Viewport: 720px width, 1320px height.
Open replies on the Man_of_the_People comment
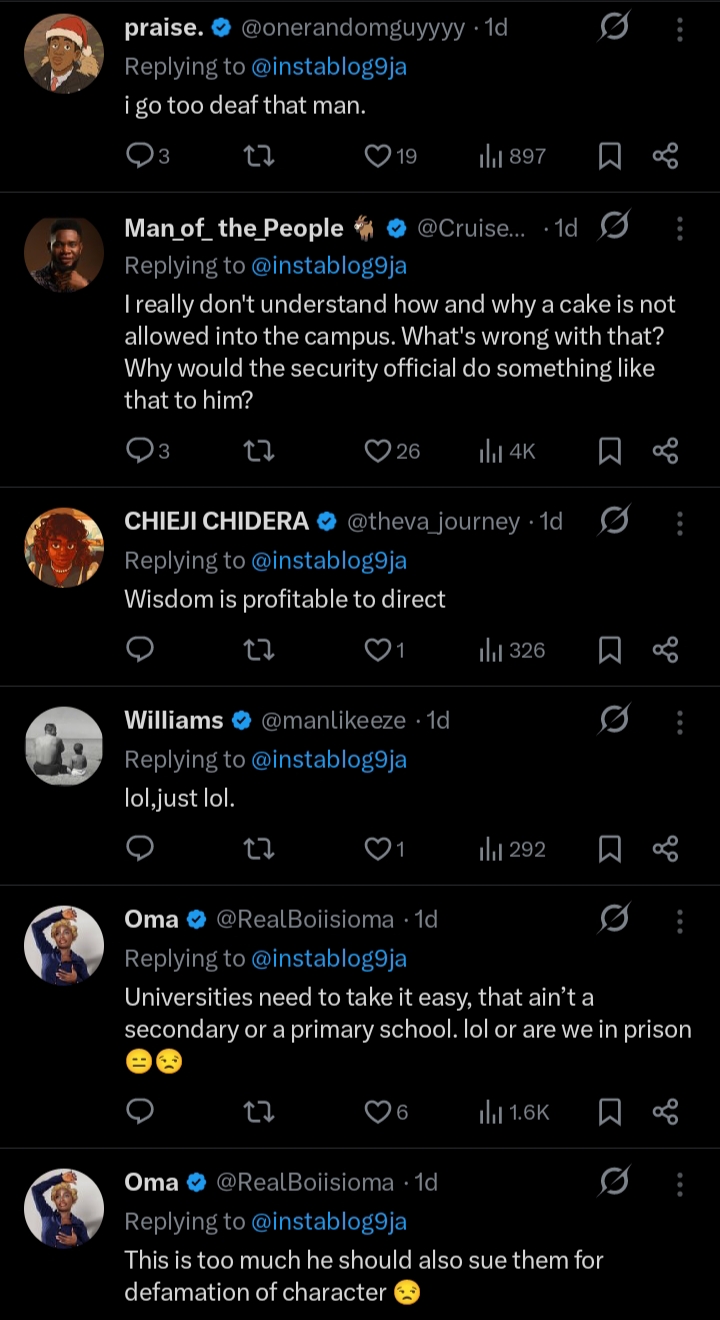click(141, 451)
